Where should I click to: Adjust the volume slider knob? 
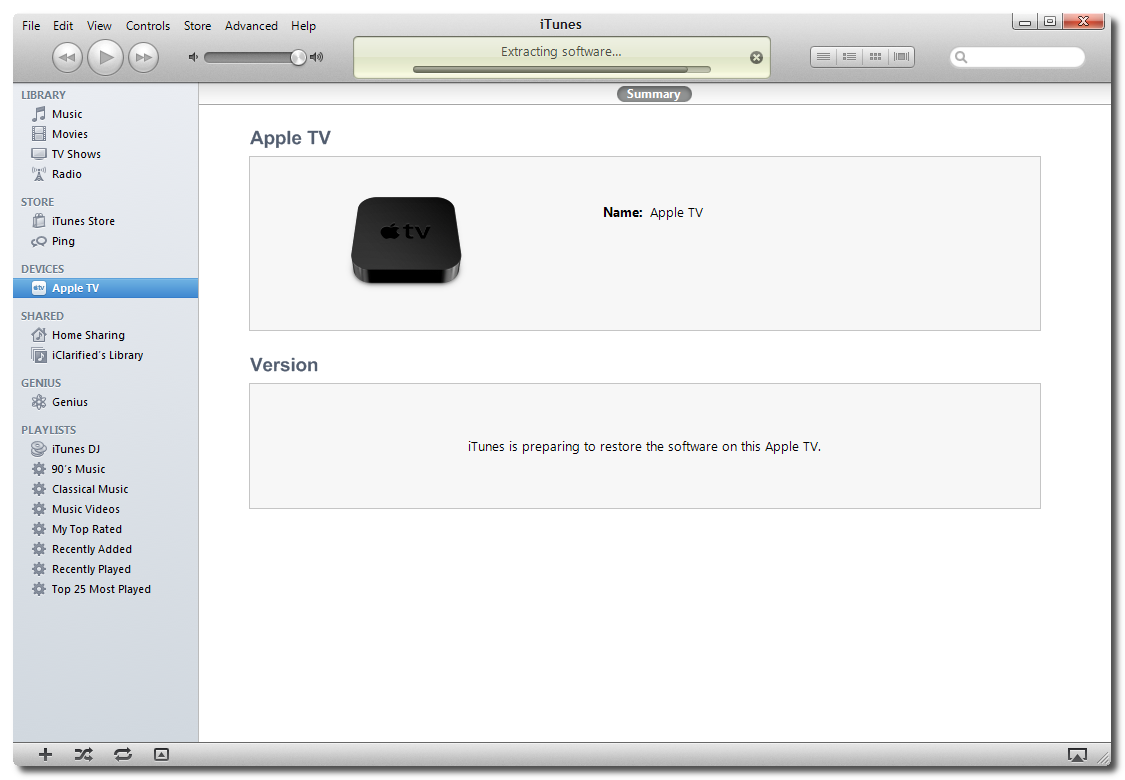click(298, 57)
